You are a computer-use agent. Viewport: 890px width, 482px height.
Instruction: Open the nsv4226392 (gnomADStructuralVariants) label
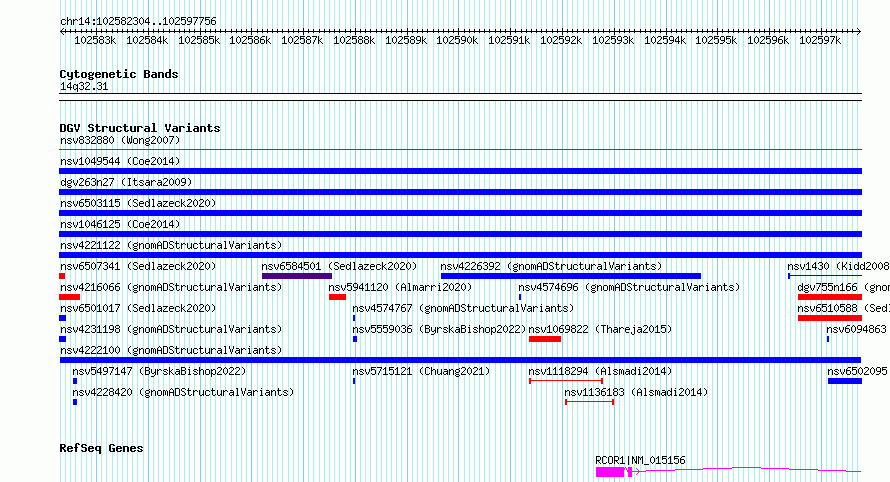pos(551,266)
